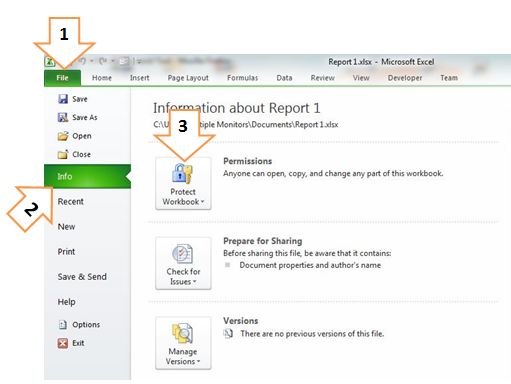Screen dimensions: 511x384
Task: Click 'Report 1.xlsx - Microsoft Excel' window title
Action: [381, 62]
